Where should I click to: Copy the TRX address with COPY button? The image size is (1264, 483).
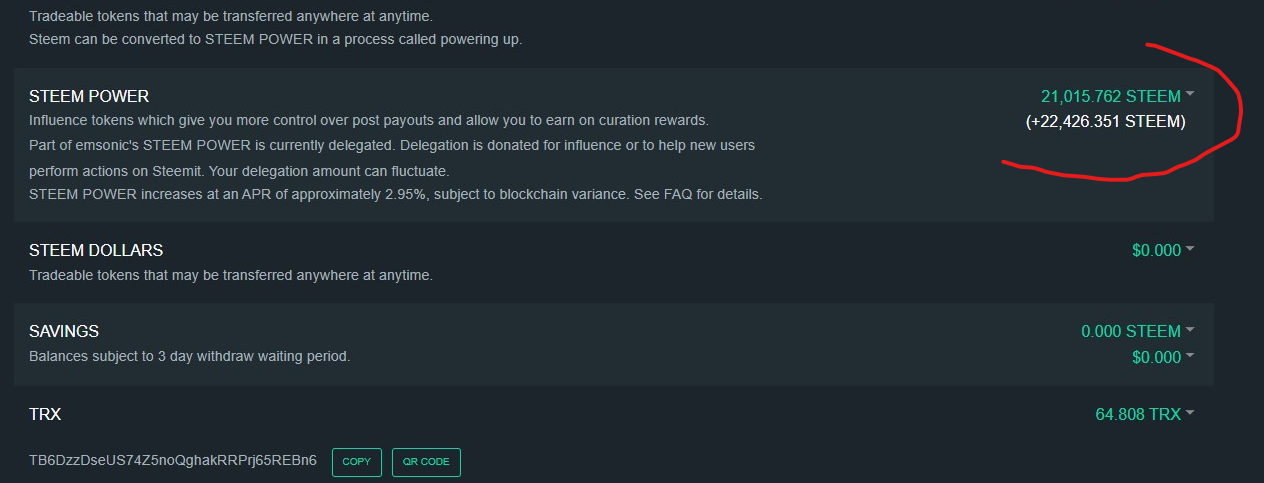pyautogui.click(x=356, y=462)
